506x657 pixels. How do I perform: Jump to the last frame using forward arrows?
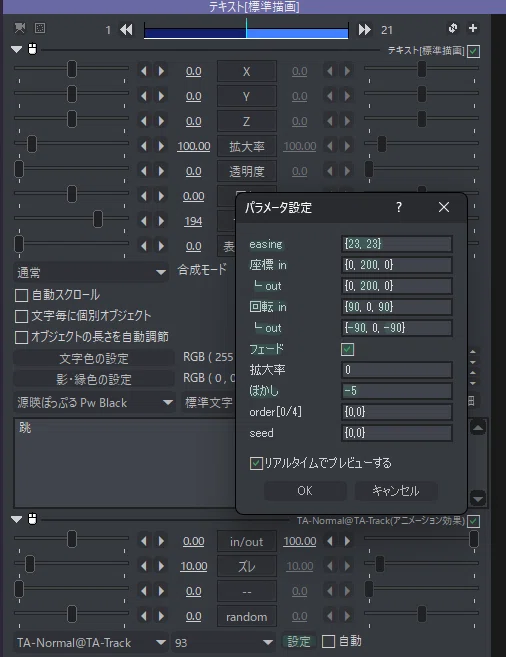[x=364, y=29]
